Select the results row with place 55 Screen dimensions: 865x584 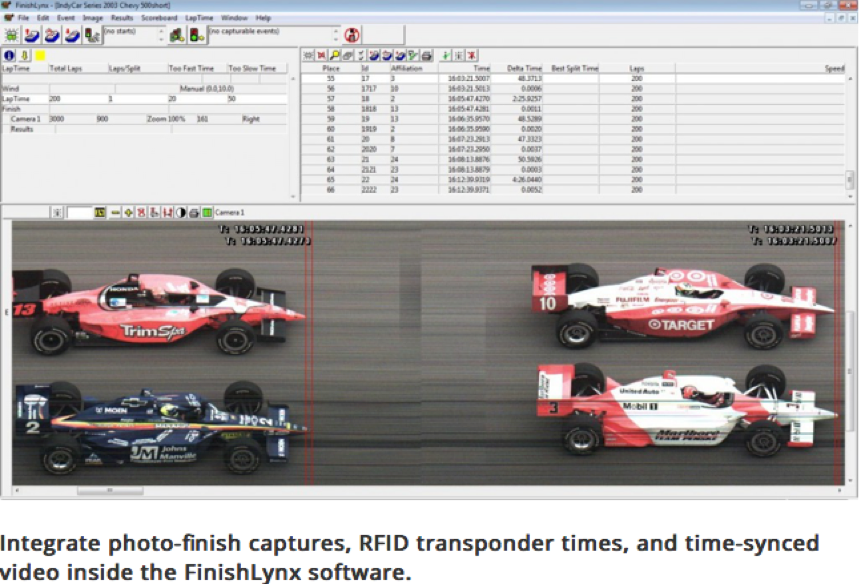pos(573,78)
